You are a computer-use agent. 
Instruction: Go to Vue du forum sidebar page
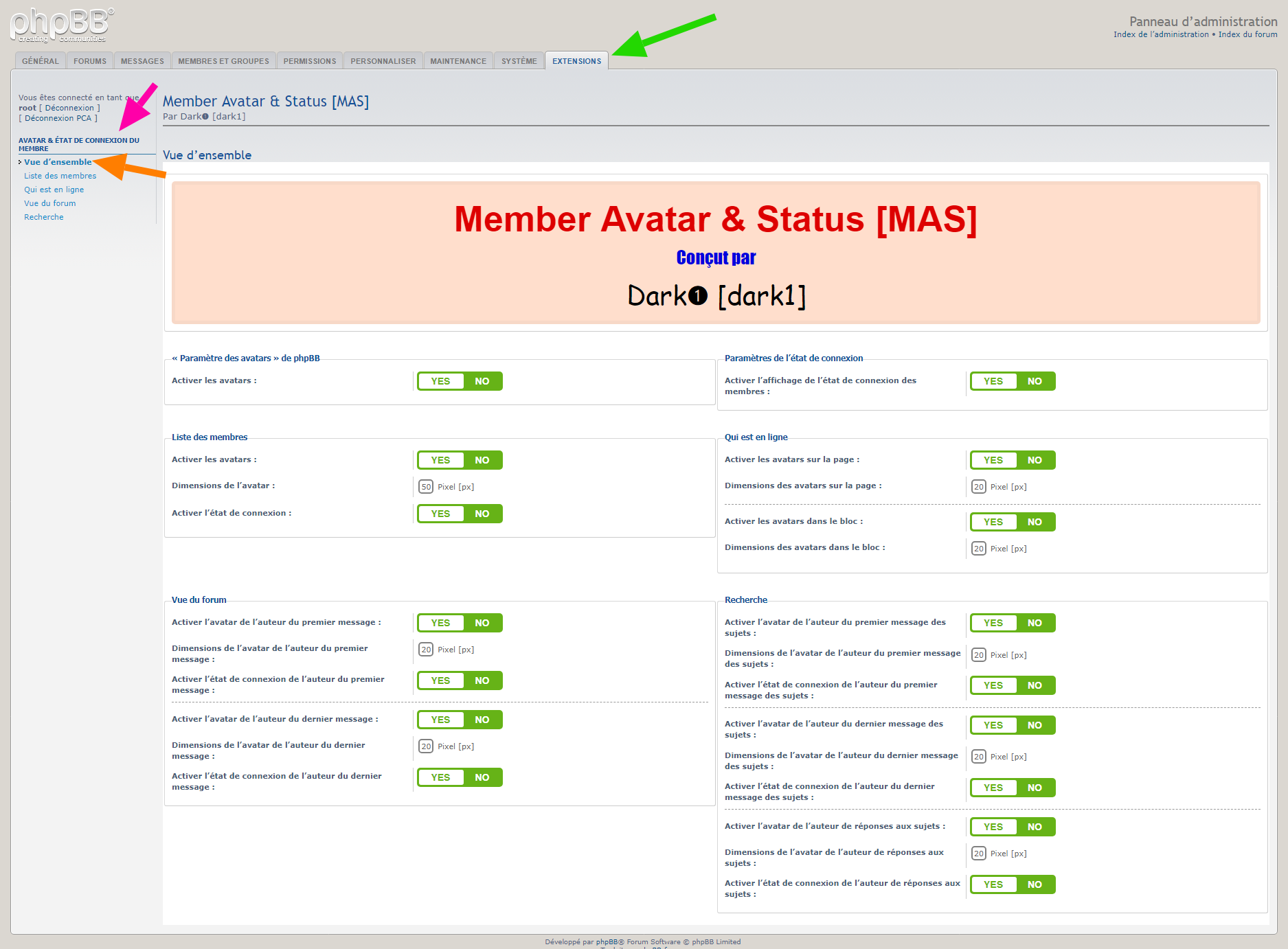[x=49, y=203]
